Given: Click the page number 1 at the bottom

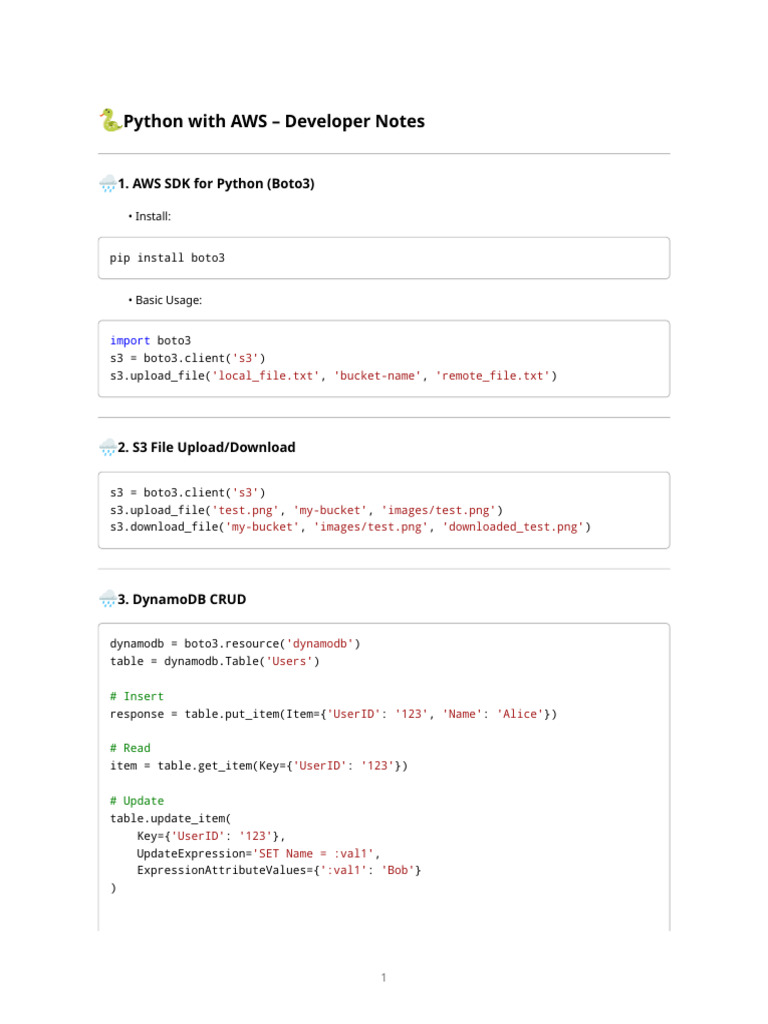Looking at the screenshot, I should pos(384,977).
